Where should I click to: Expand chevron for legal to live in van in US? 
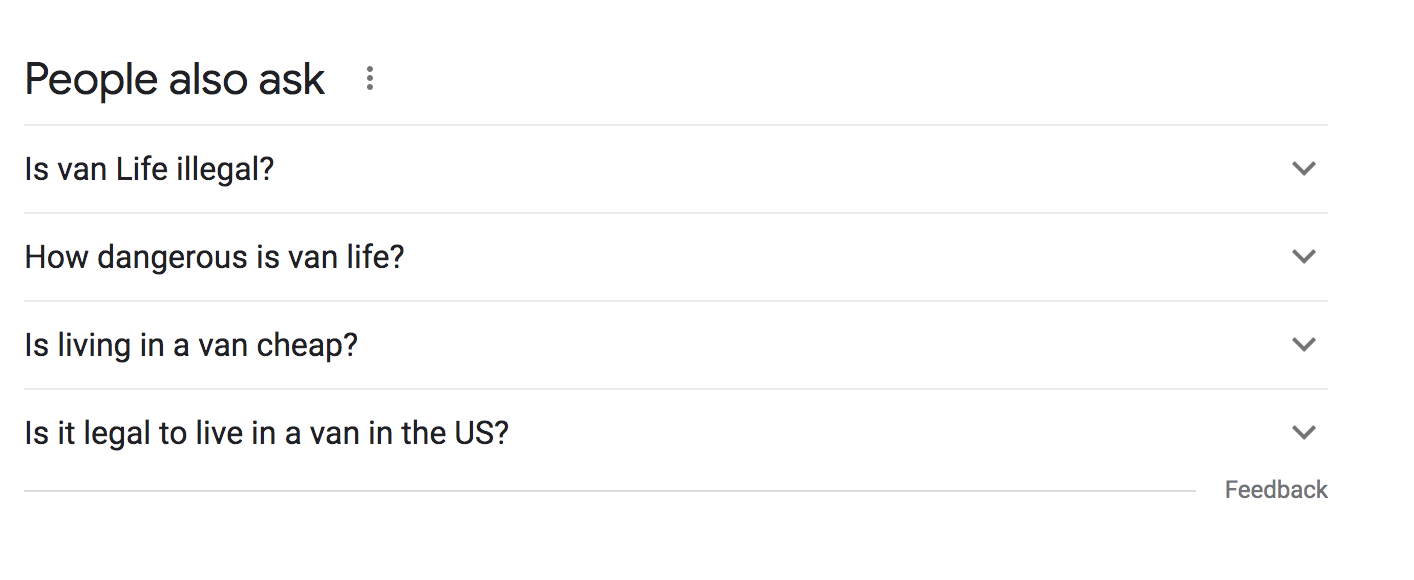click(1303, 433)
